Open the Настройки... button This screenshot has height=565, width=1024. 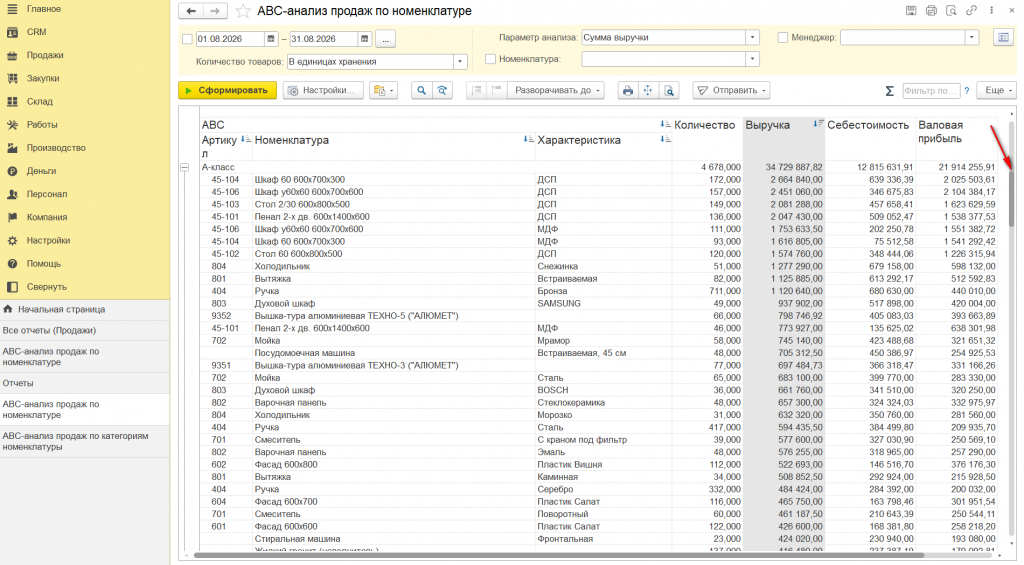tap(323, 91)
